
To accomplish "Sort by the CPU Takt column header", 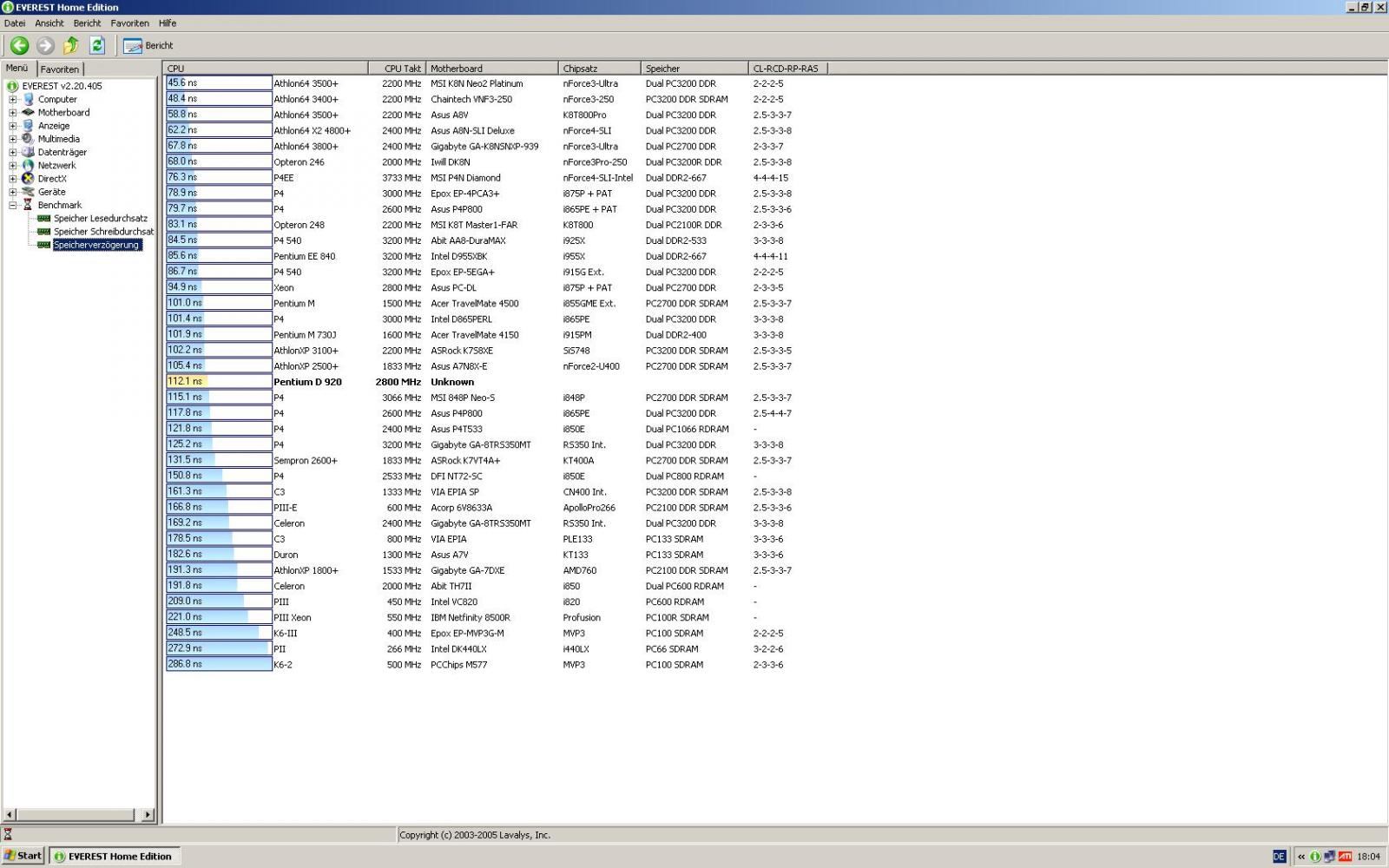I will tap(397, 68).
